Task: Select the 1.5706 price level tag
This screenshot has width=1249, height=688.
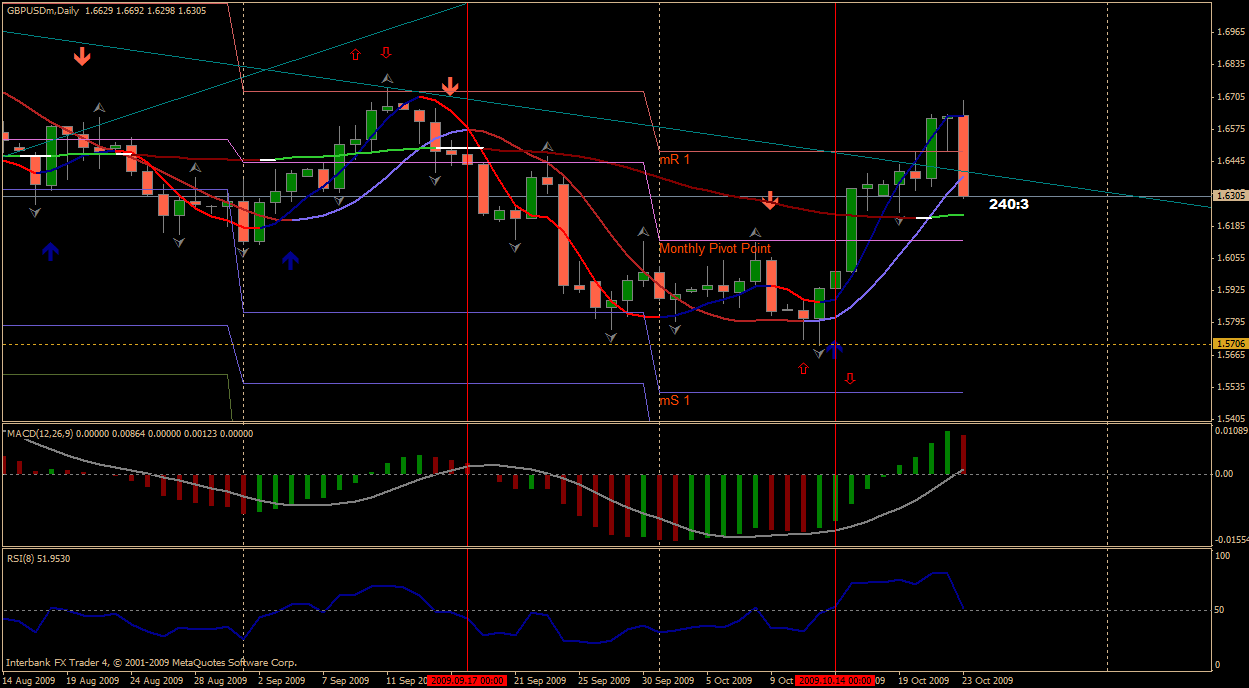Action: (x=1229, y=344)
